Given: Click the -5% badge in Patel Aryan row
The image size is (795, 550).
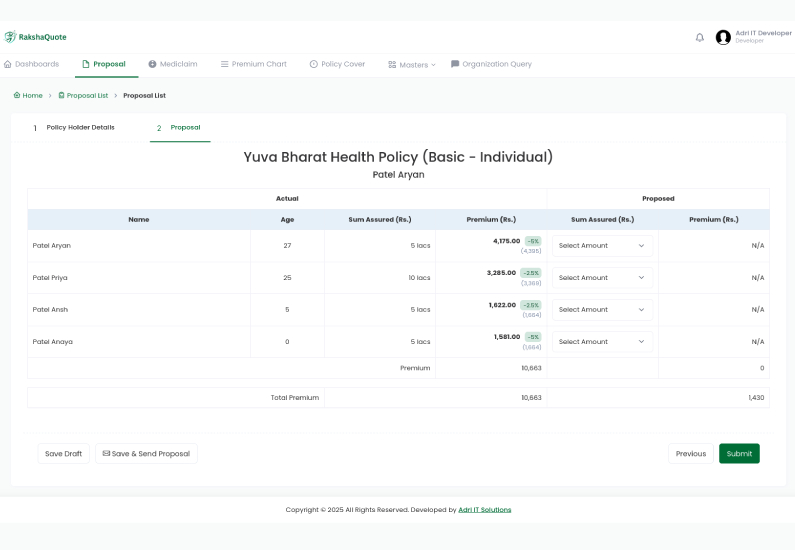Looking at the screenshot, I should 533,241.
